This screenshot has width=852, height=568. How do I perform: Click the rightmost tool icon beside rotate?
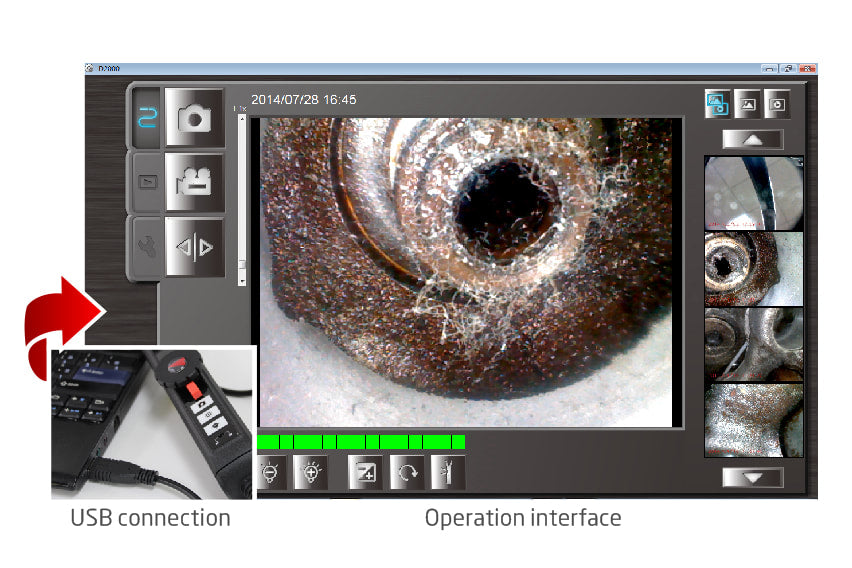[446, 471]
